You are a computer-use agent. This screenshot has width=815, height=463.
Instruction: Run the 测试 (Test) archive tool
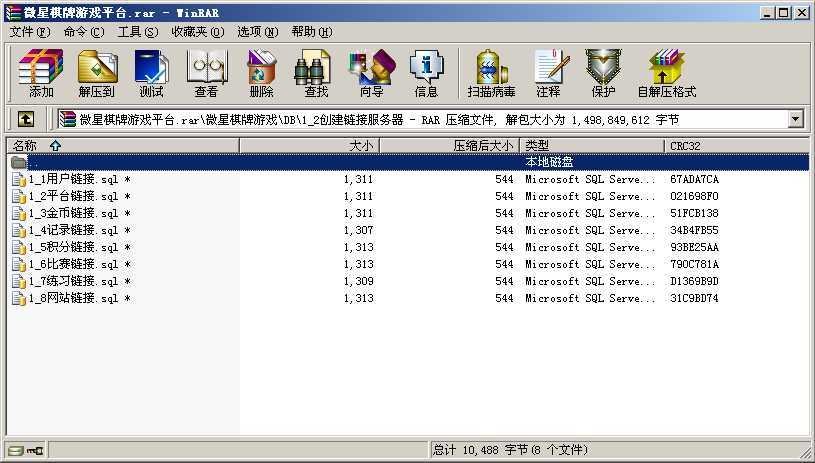(x=151, y=73)
